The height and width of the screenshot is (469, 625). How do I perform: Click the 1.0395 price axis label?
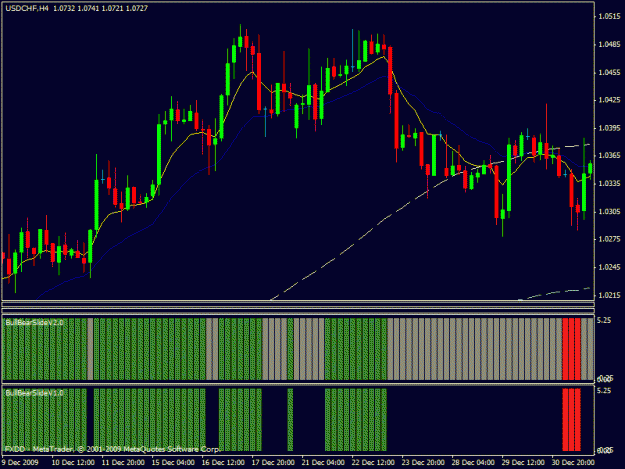click(609, 128)
